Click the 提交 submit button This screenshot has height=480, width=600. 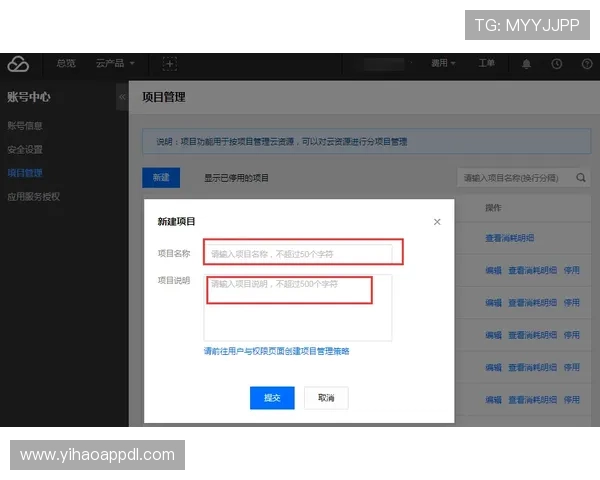[x=272, y=398]
